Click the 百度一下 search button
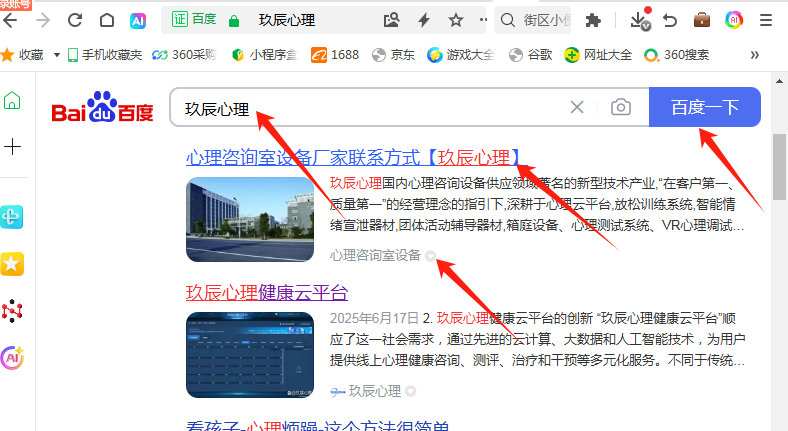 (x=705, y=107)
